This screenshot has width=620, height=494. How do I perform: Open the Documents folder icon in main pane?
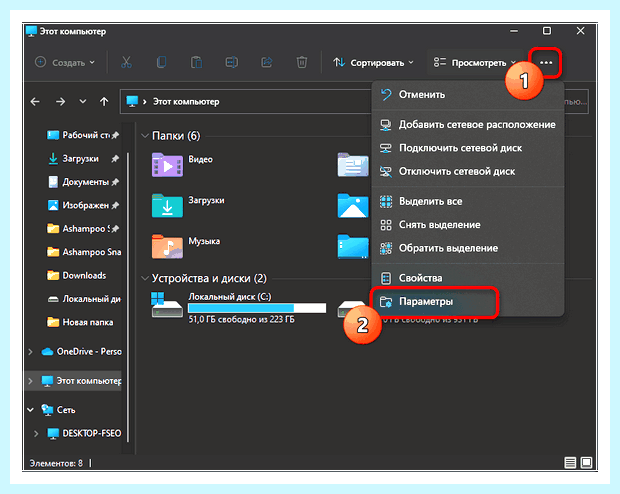[353, 165]
